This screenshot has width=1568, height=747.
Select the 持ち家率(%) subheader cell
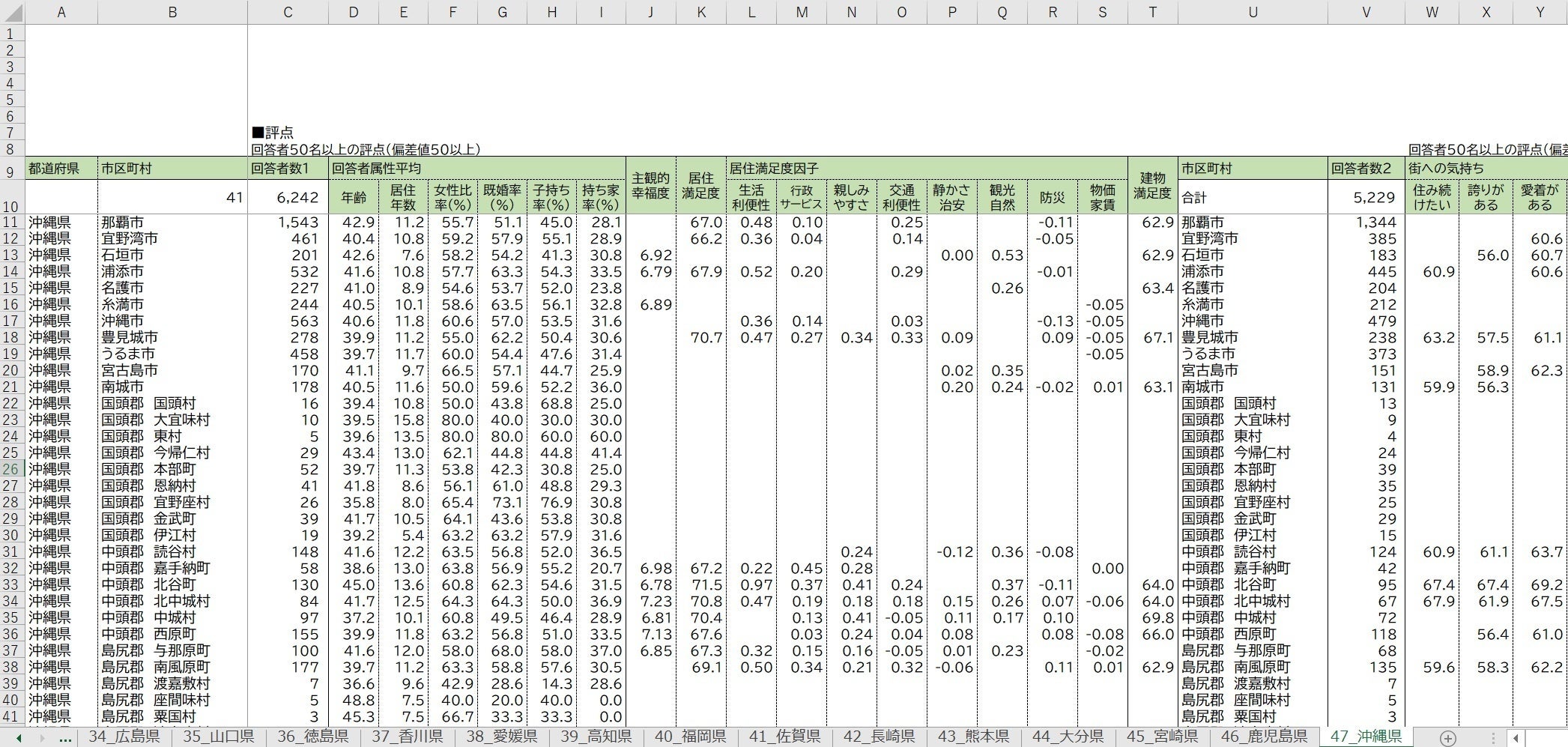point(601,197)
